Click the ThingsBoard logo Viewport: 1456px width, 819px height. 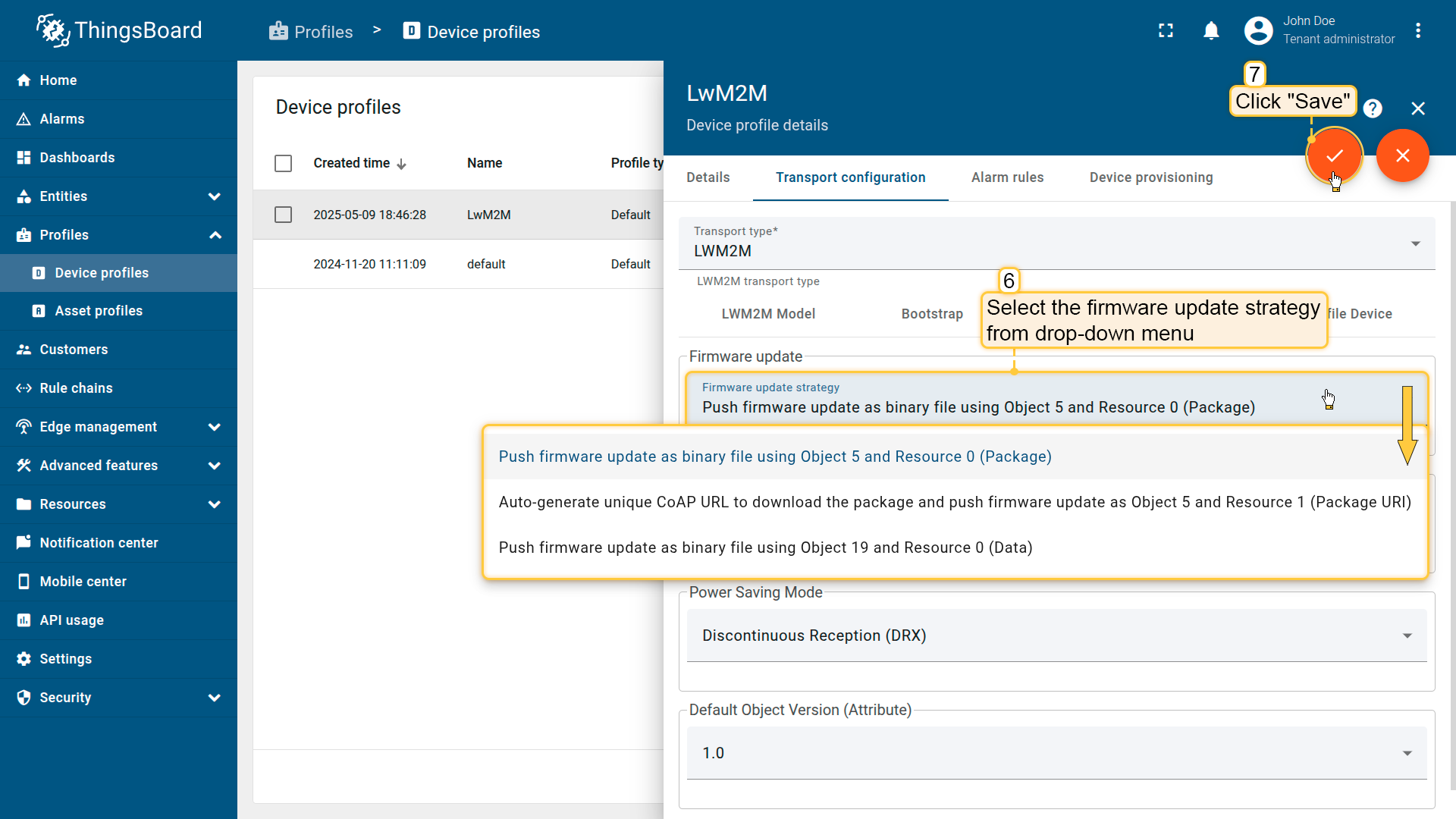tap(119, 30)
